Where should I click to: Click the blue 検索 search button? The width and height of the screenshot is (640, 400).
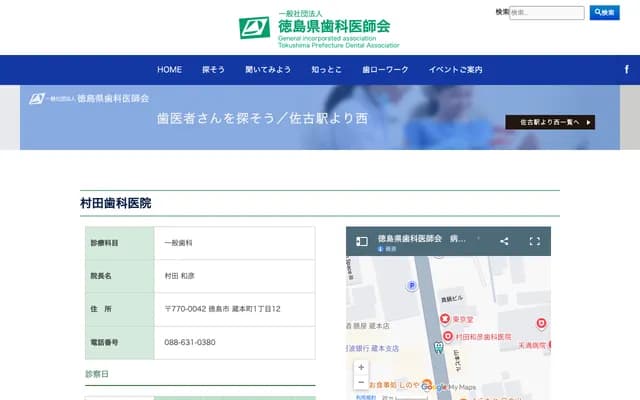click(x=604, y=13)
